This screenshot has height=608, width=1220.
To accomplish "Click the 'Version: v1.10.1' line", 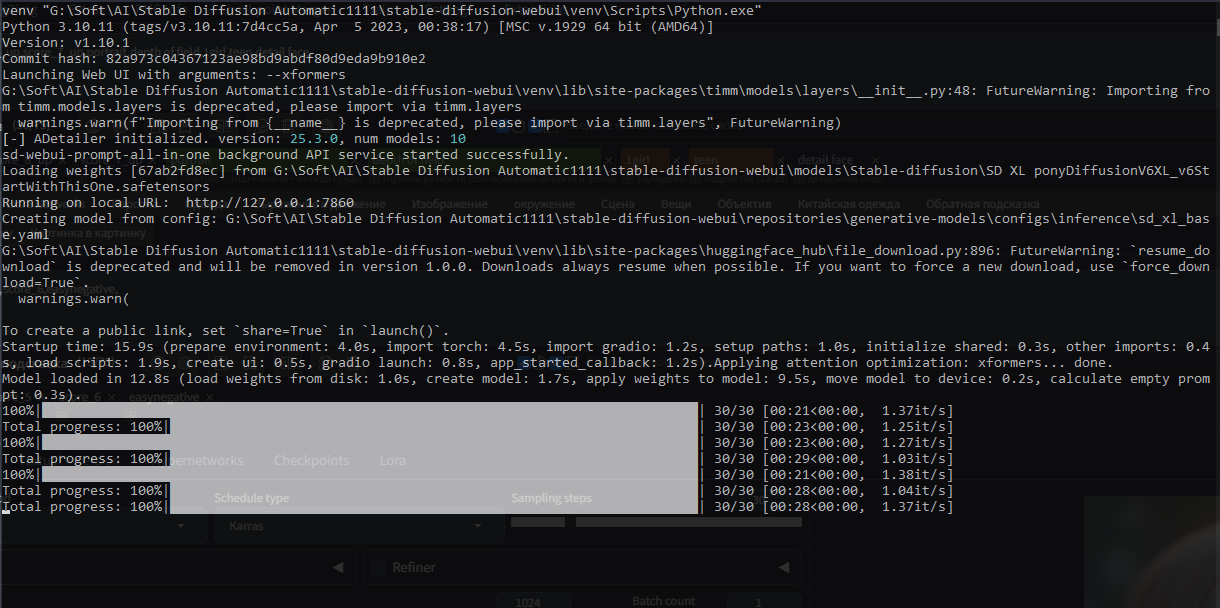I will click(64, 43).
